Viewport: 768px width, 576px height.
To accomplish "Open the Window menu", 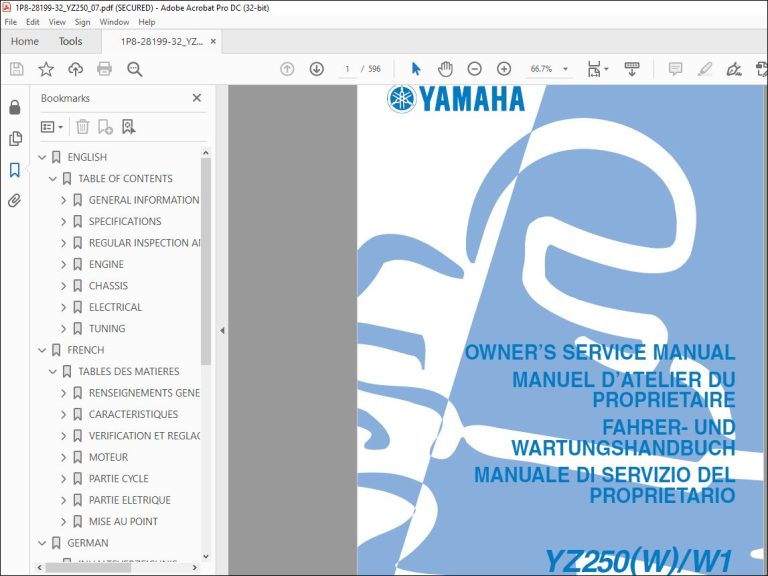I will [114, 22].
